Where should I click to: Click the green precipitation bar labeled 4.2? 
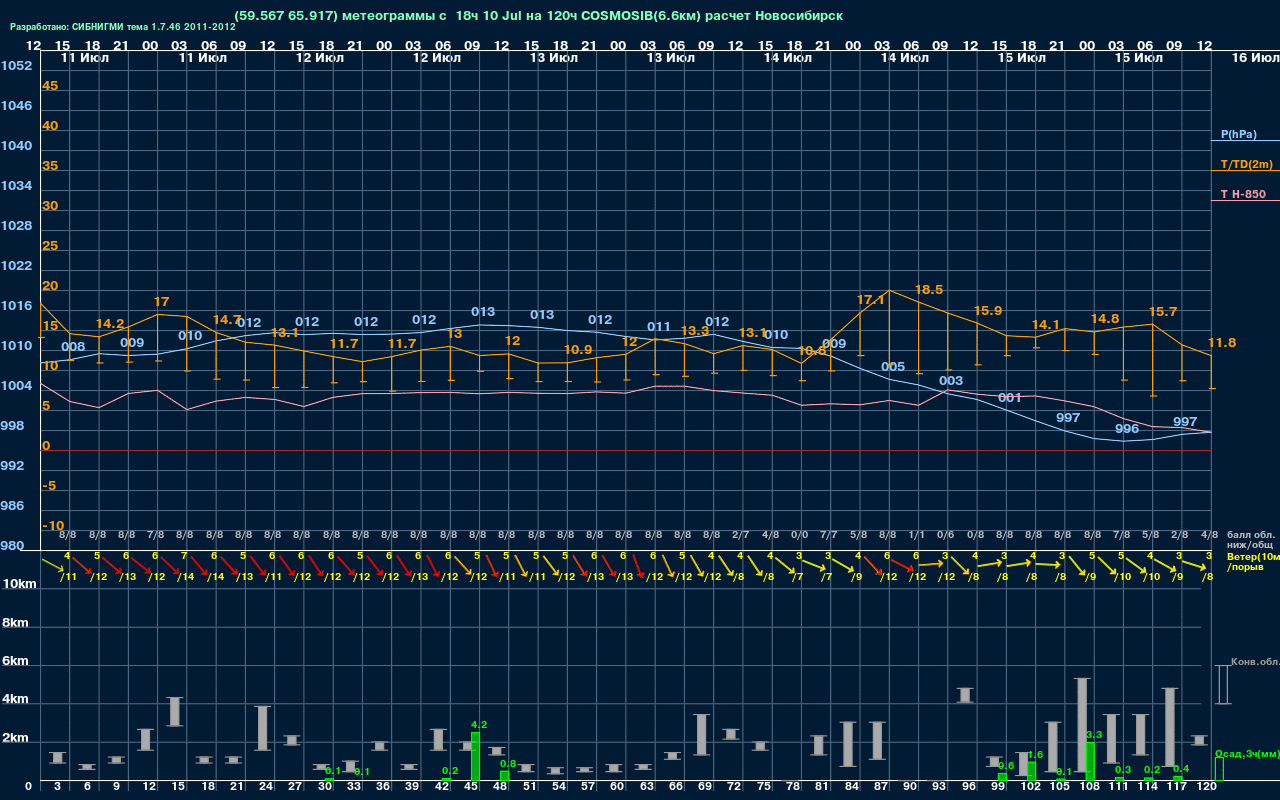click(x=475, y=756)
